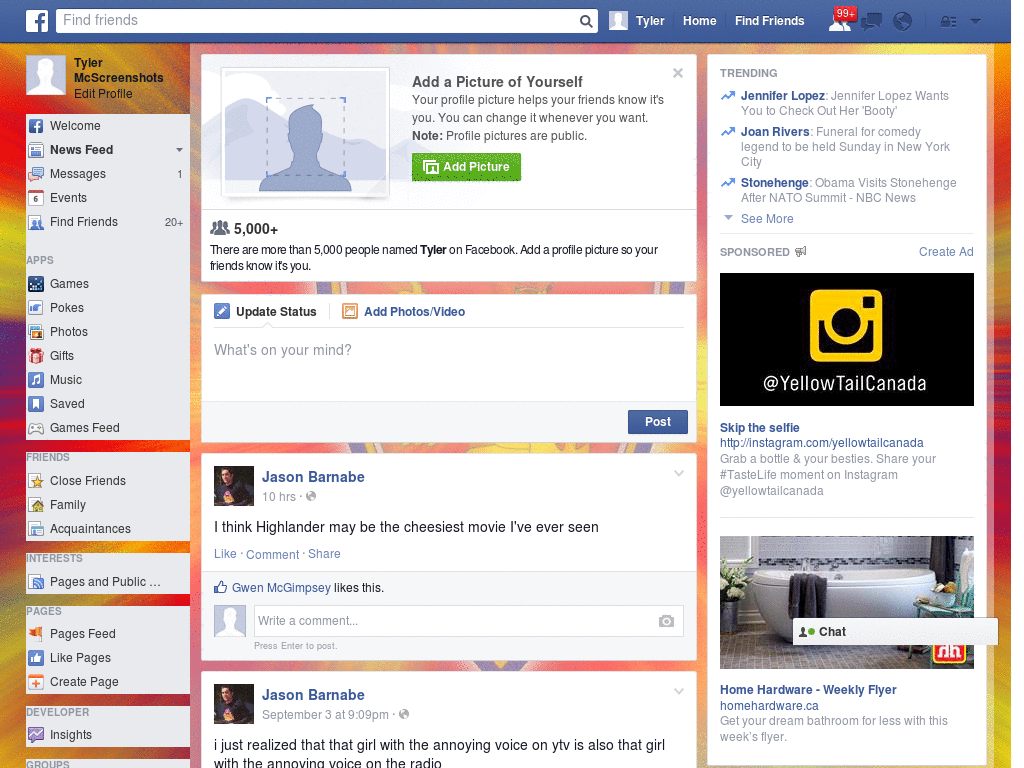Screen dimensions: 1024x768
Task: Click Jason Barnabe avatar on 10 hrs post
Action: click(x=234, y=486)
